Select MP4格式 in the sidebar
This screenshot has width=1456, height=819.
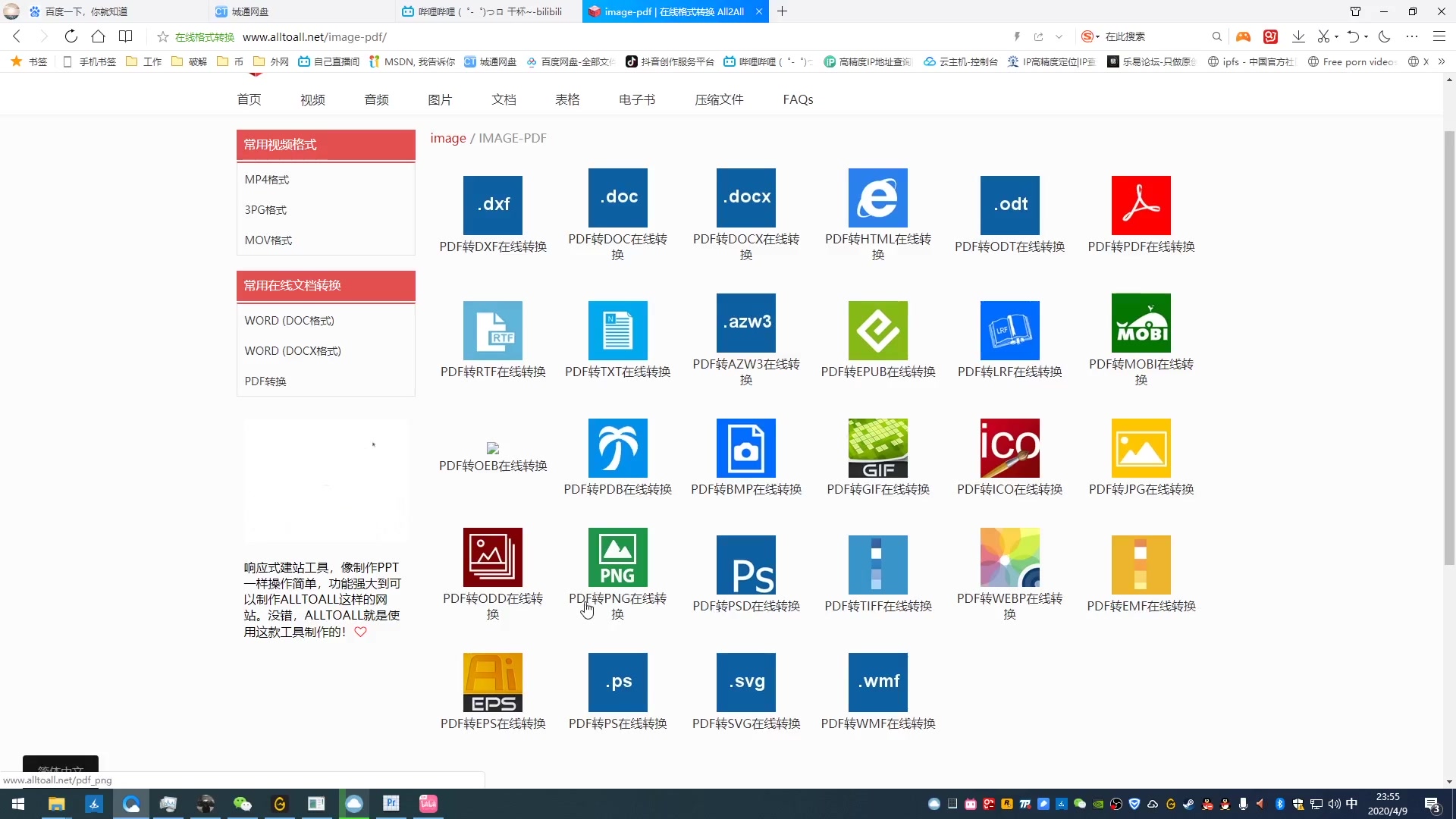coord(266,180)
